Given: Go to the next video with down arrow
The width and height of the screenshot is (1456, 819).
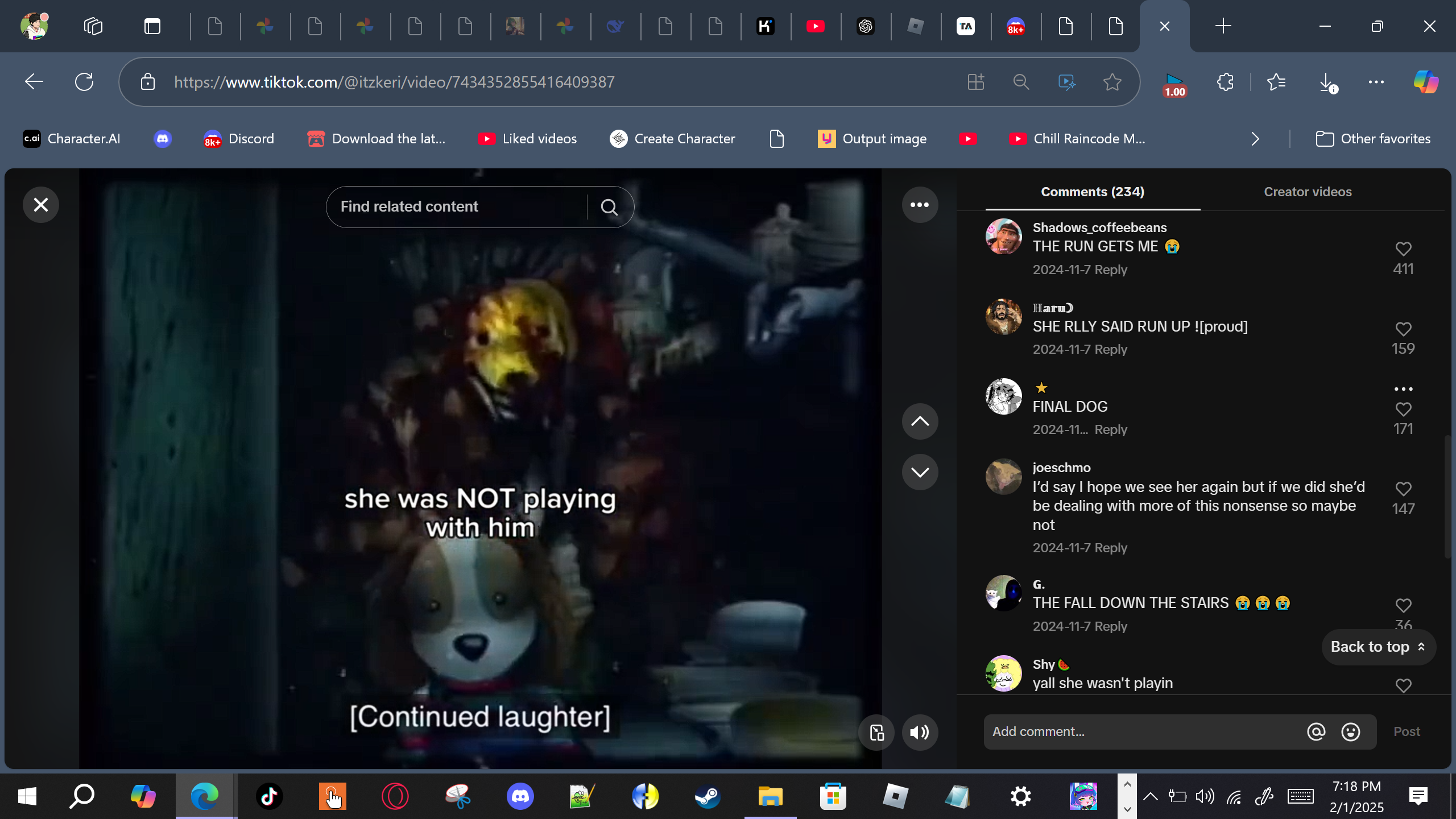Looking at the screenshot, I should point(920,472).
